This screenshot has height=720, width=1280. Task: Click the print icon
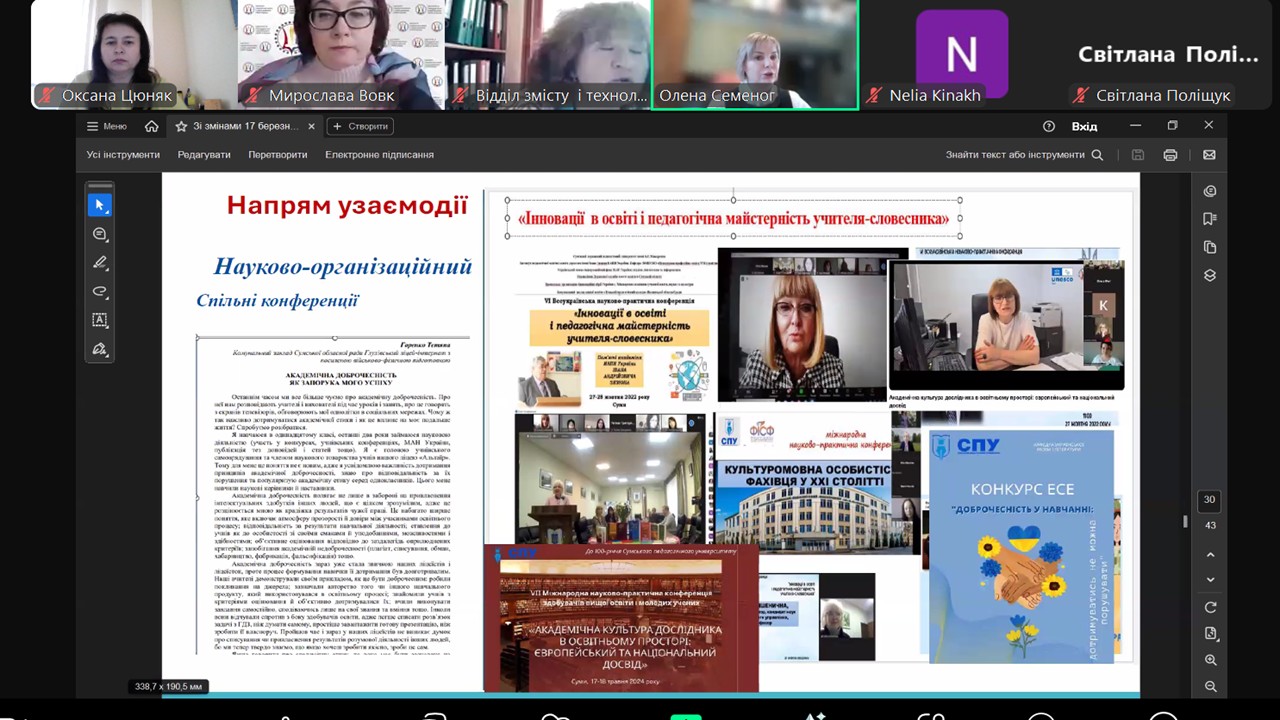[1170, 155]
